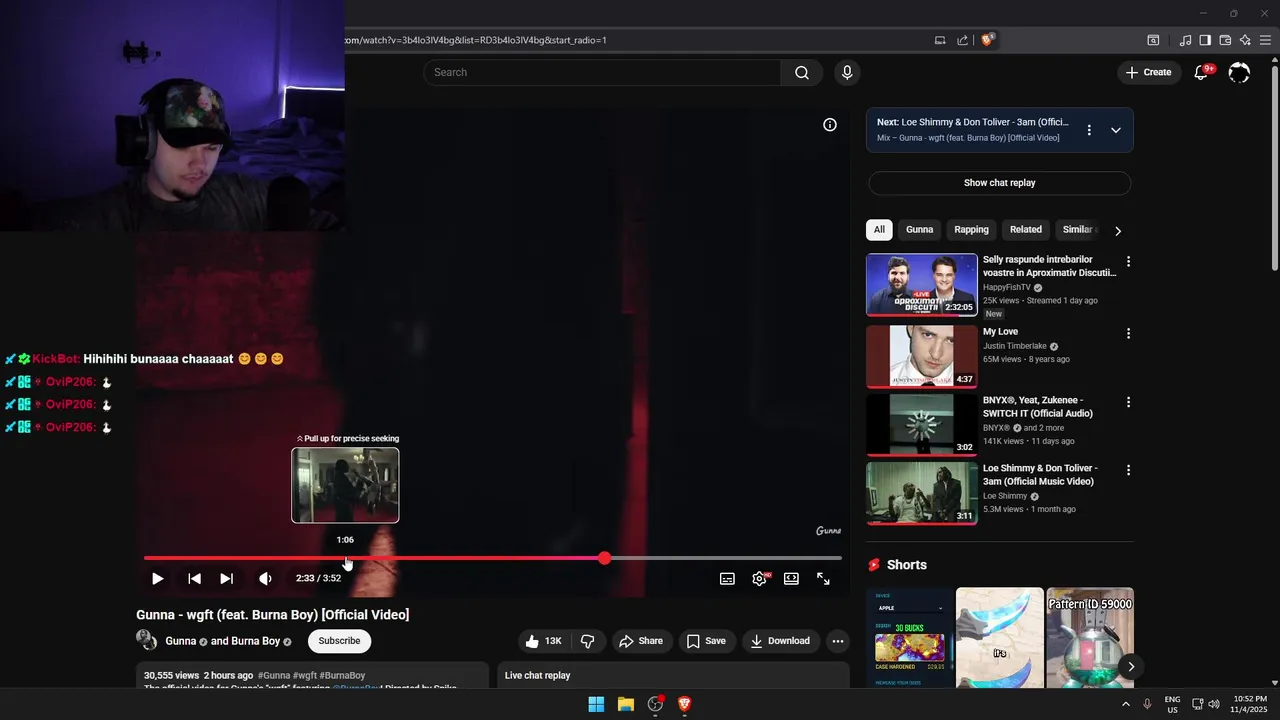Viewport: 1280px width, 720px height.
Task: Select the Similar filter chip
Action: [x=1078, y=229]
